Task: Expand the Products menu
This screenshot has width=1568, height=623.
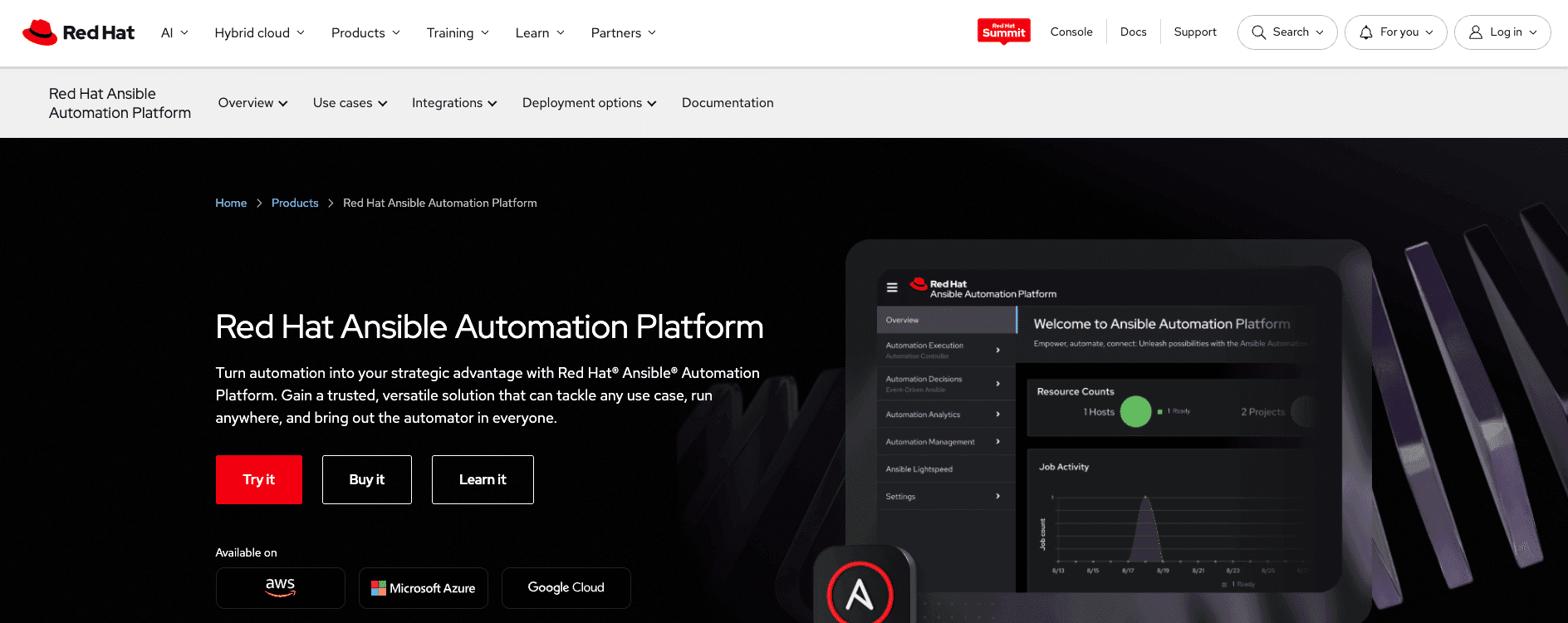Action: 365,32
